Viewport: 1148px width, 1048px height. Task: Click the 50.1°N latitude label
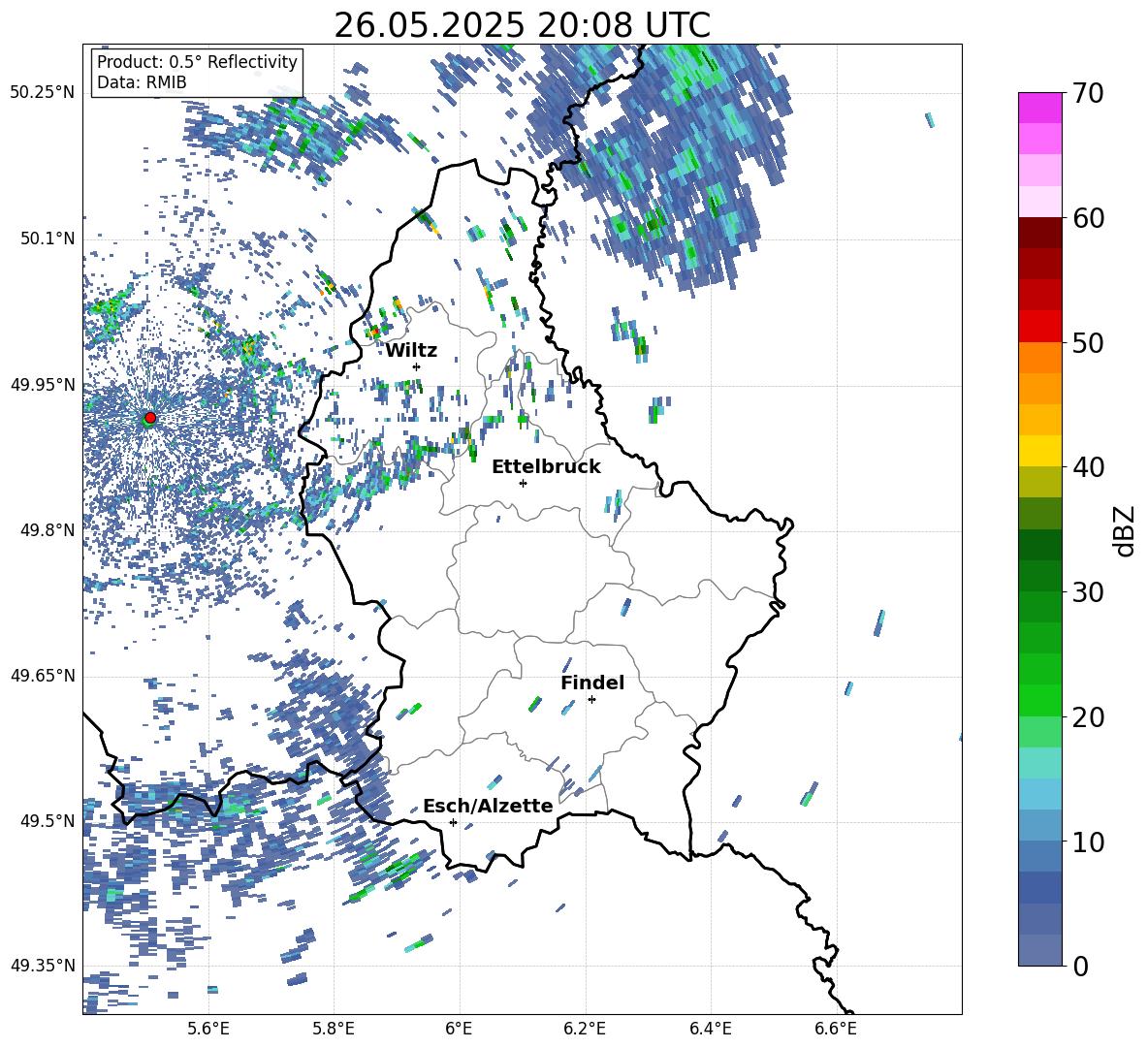[47, 238]
